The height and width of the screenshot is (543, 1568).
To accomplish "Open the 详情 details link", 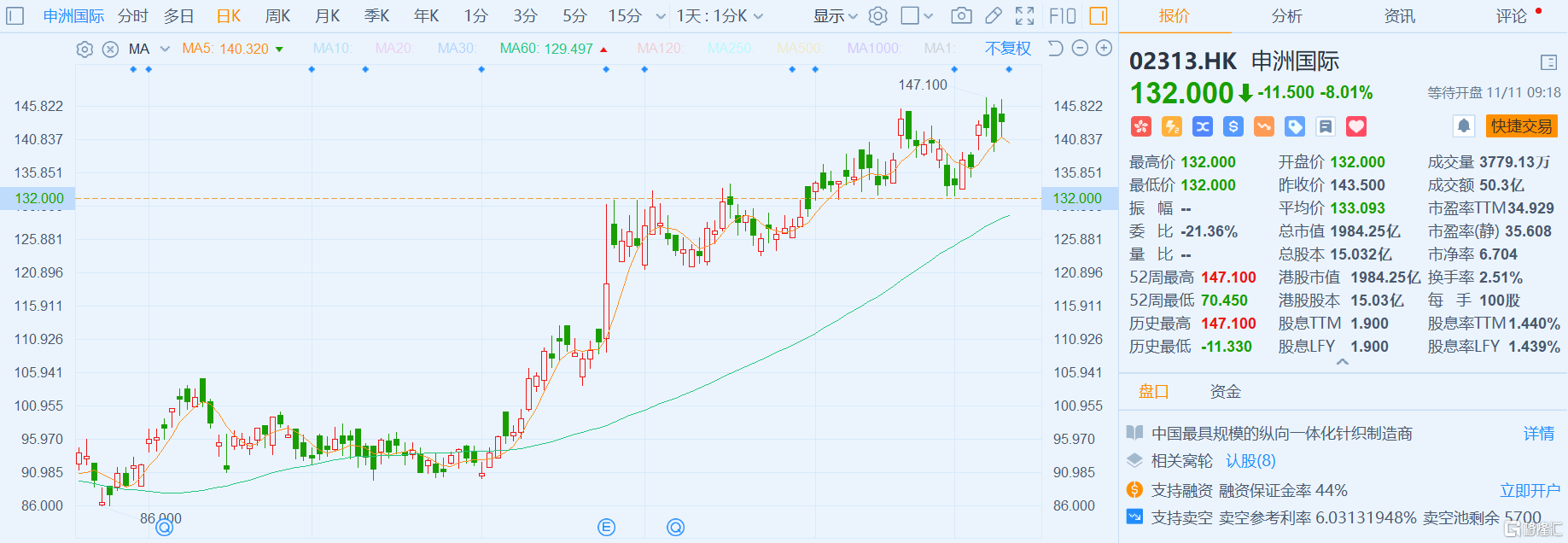I will (x=1539, y=434).
